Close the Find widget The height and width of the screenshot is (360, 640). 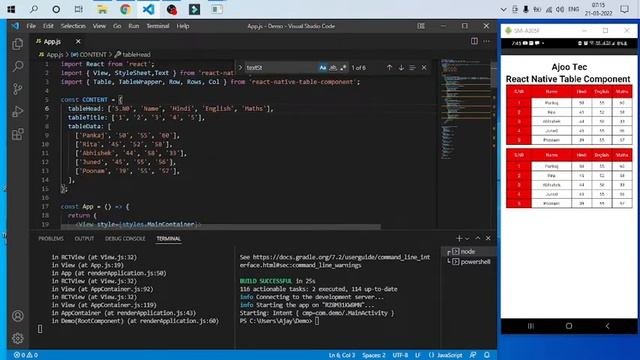(424, 68)
